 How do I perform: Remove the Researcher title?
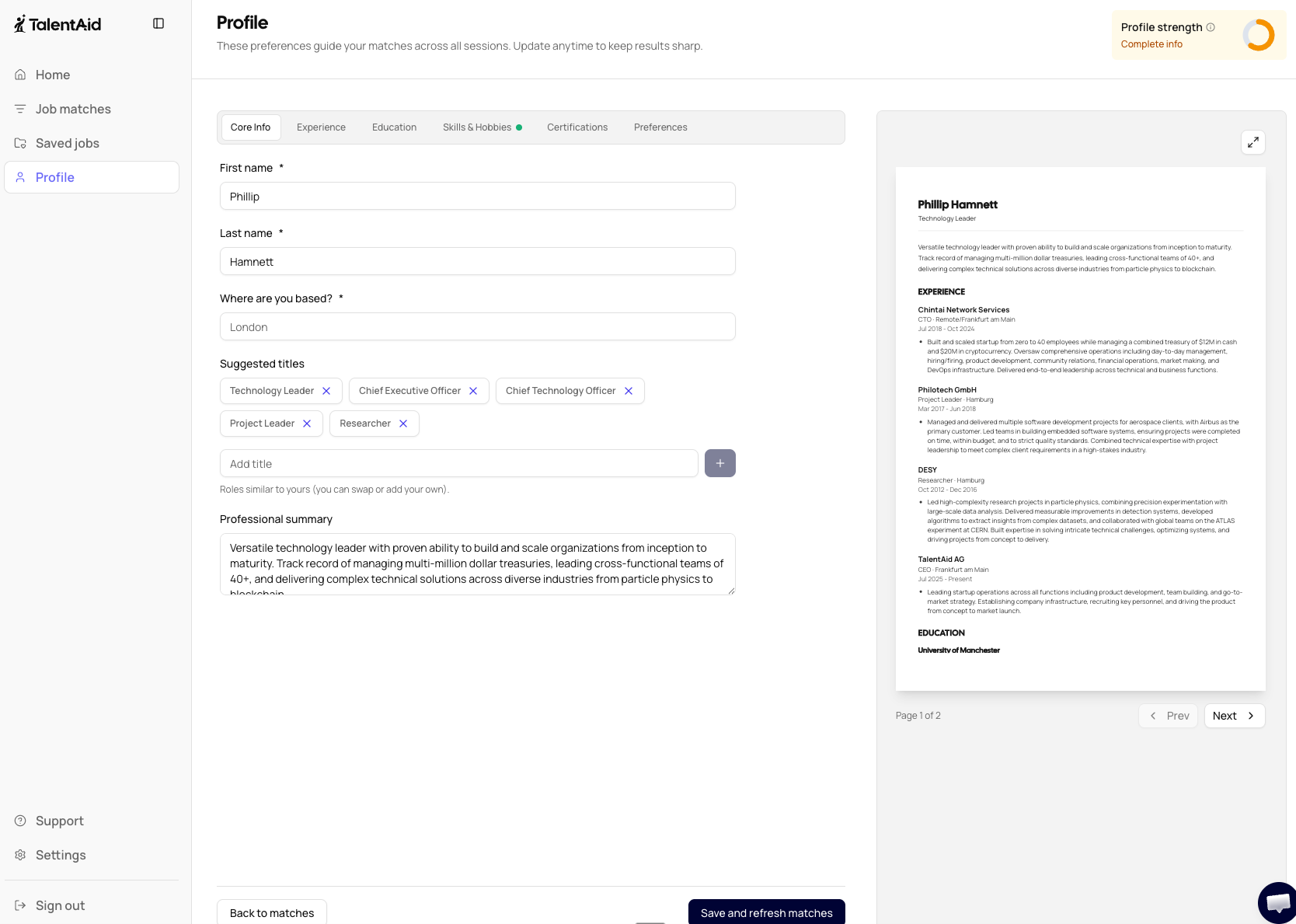[x=403, y=424]
